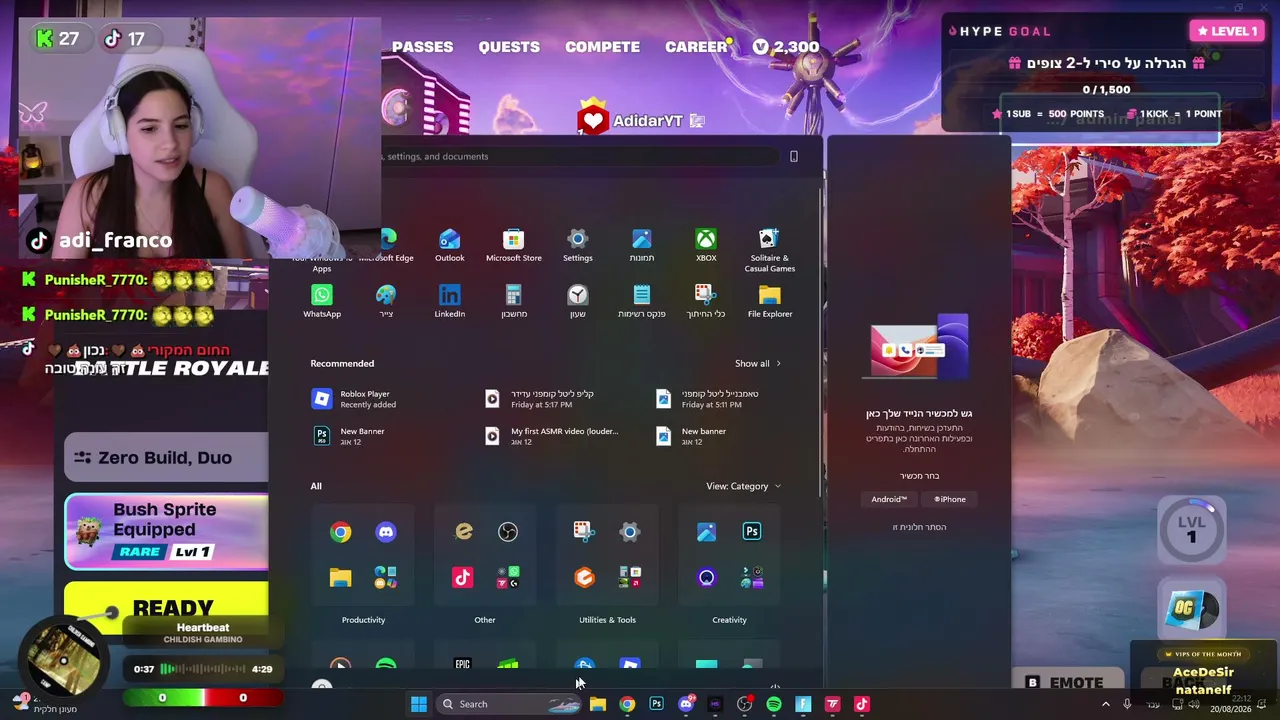
Task: Launch Microsoft Store from pinned apps
Action: point(513,245)
